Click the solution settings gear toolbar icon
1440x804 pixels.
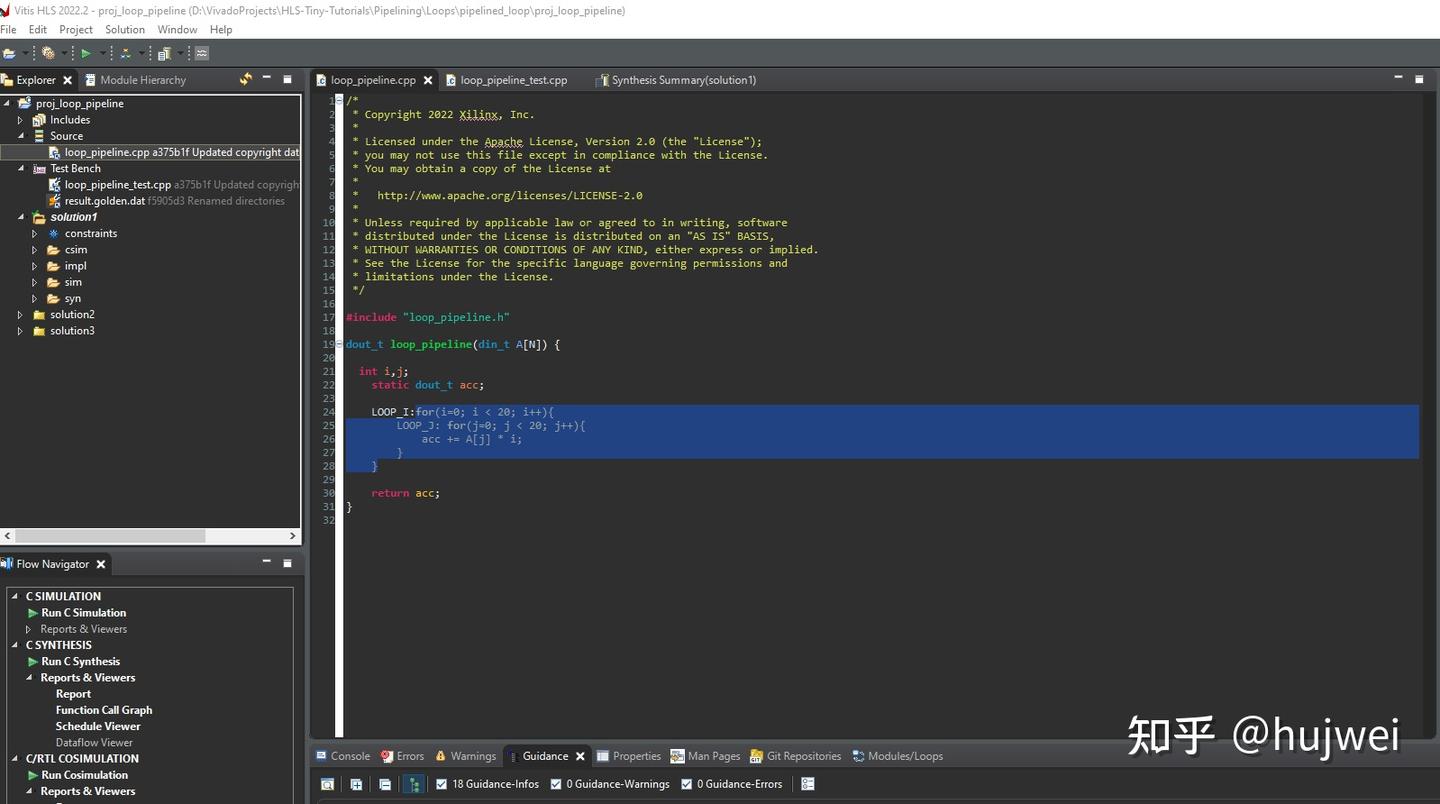pos(48,53)
